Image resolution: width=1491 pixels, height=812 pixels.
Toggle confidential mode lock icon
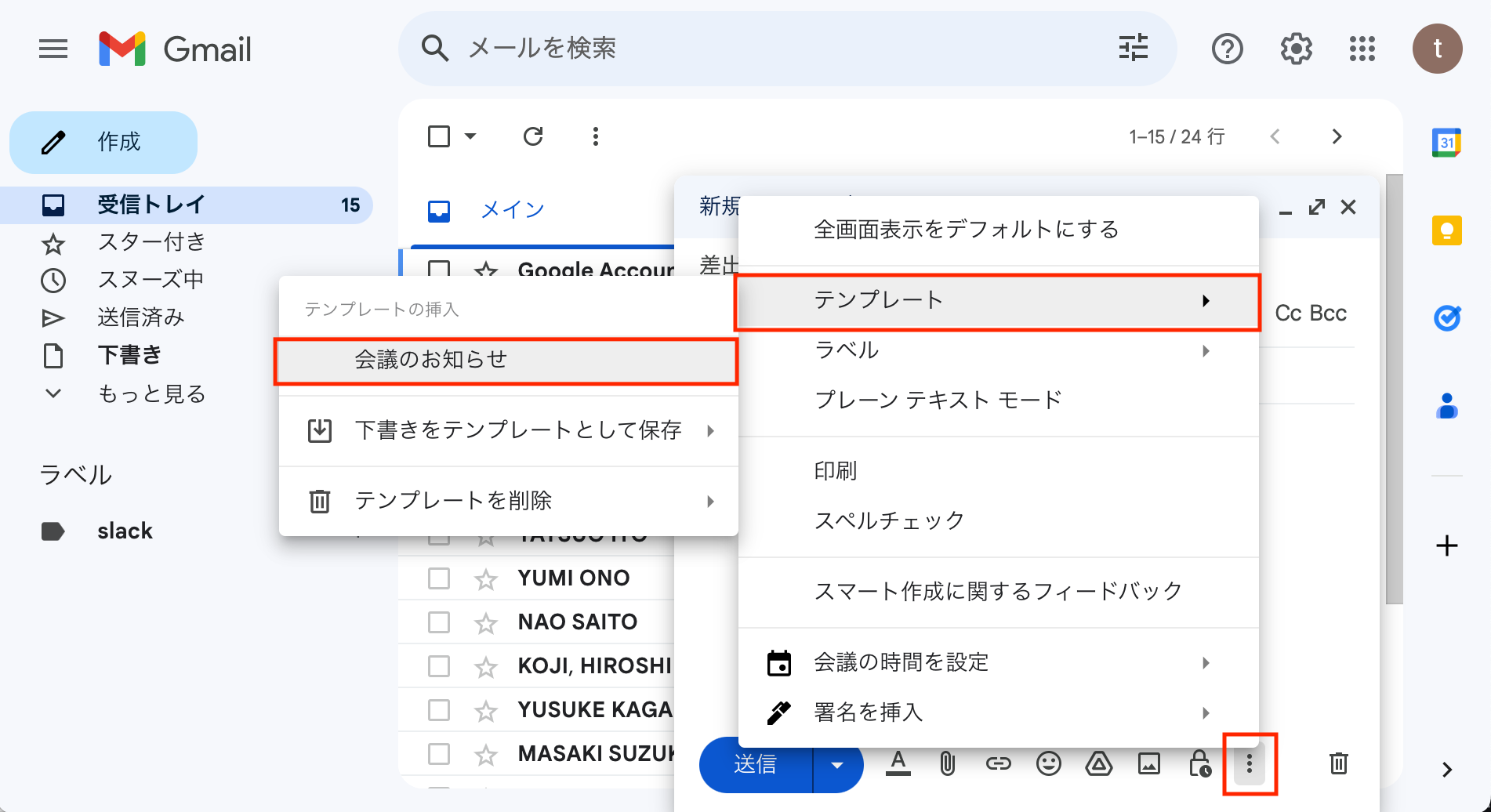click(1199, 763)
